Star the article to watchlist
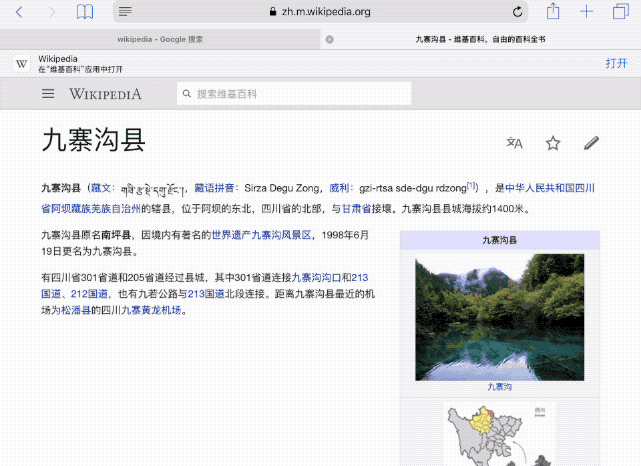This screenshot has width=641, height=466. coord(553,143)
